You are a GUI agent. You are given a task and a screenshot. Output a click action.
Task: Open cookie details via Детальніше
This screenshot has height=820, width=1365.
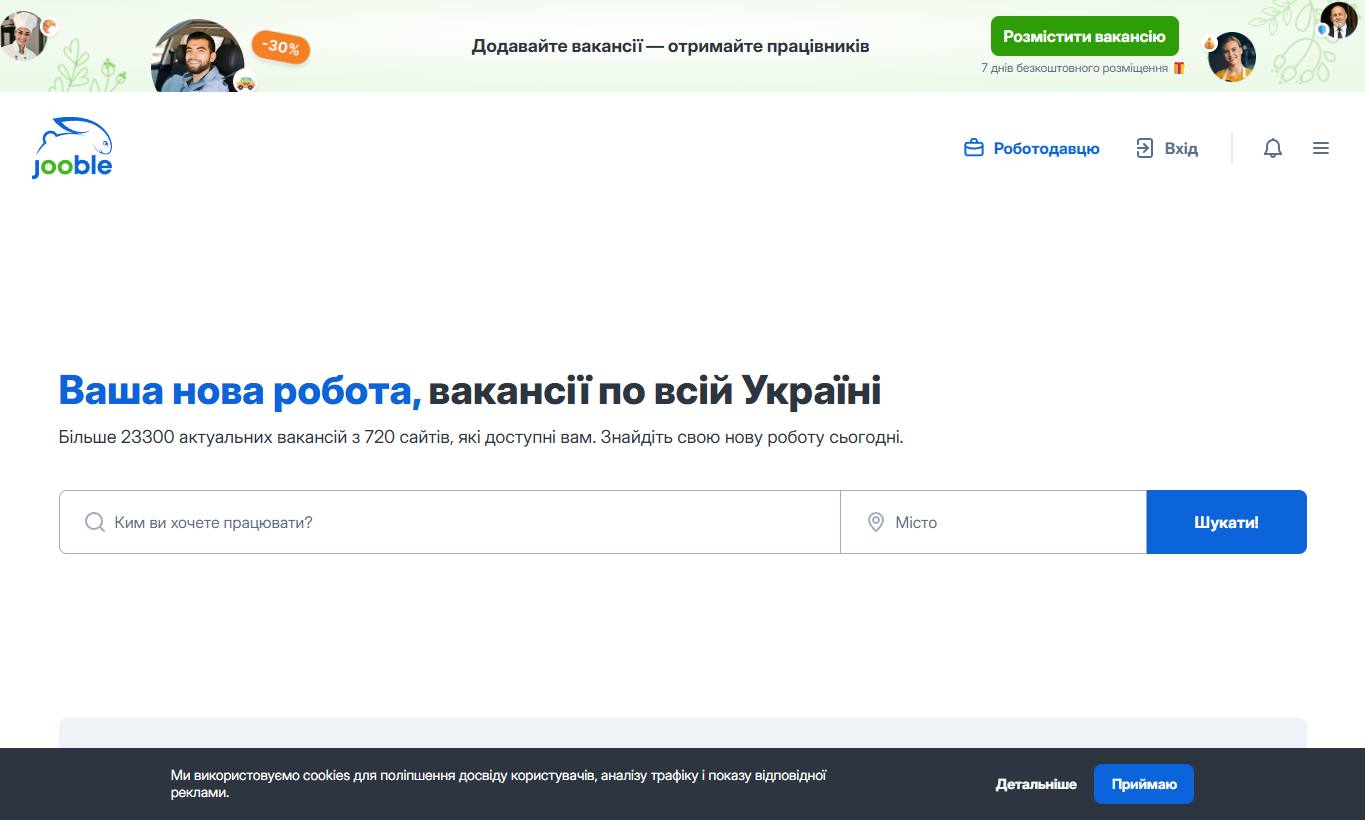(1036, 784)
